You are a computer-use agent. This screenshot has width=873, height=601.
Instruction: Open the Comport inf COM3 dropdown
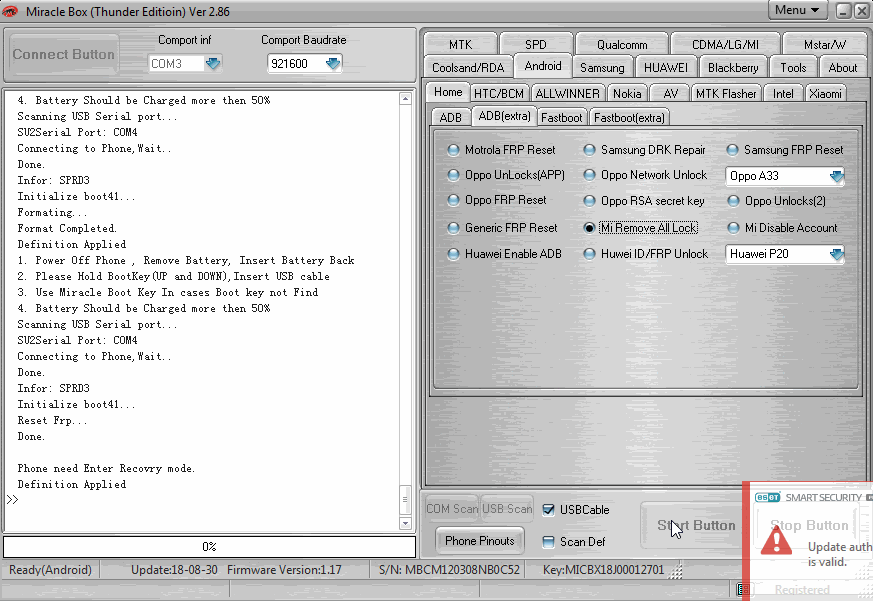[213, 63]
